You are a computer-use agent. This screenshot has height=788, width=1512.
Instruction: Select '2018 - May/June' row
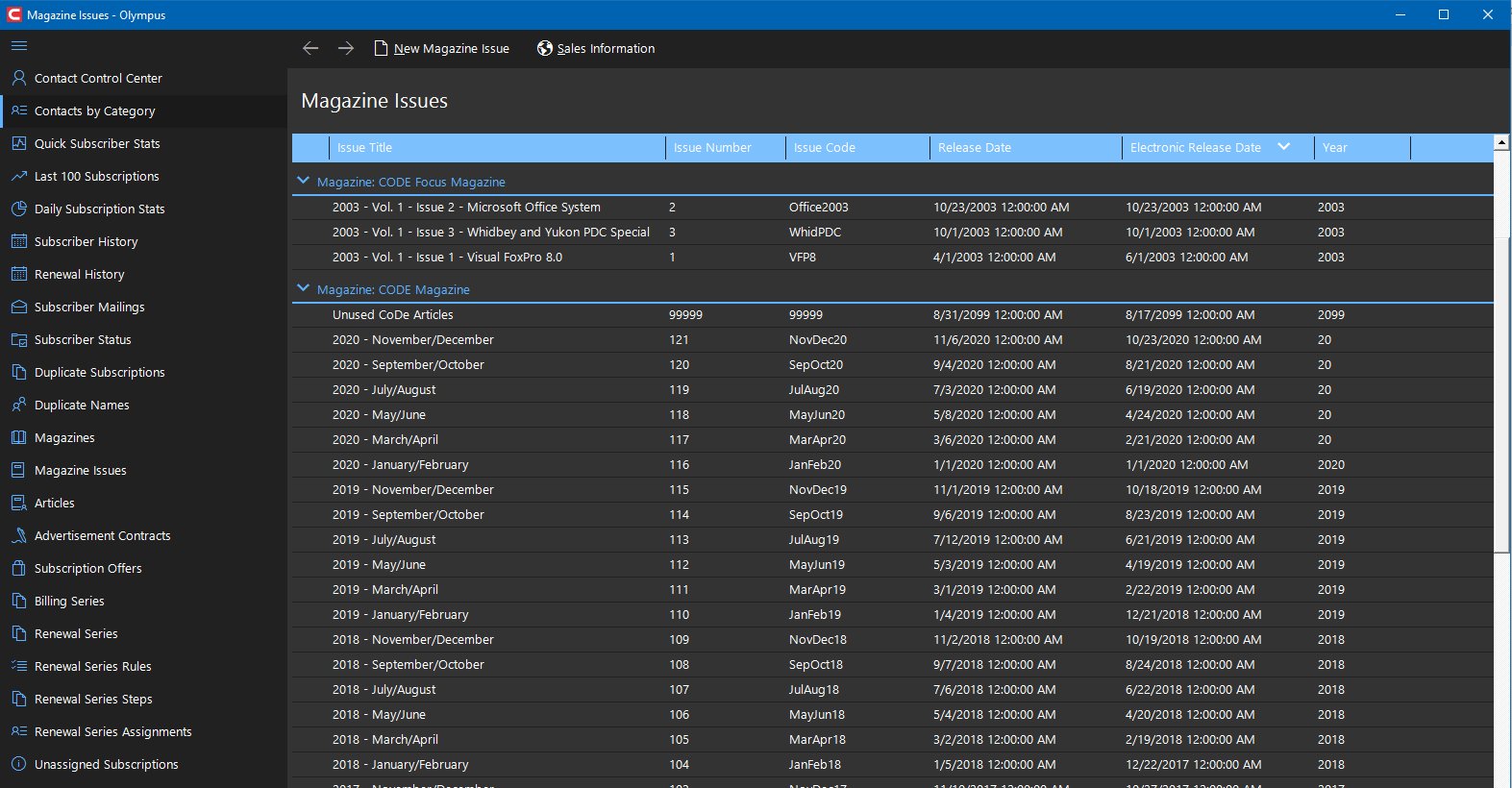pos(893,714)
